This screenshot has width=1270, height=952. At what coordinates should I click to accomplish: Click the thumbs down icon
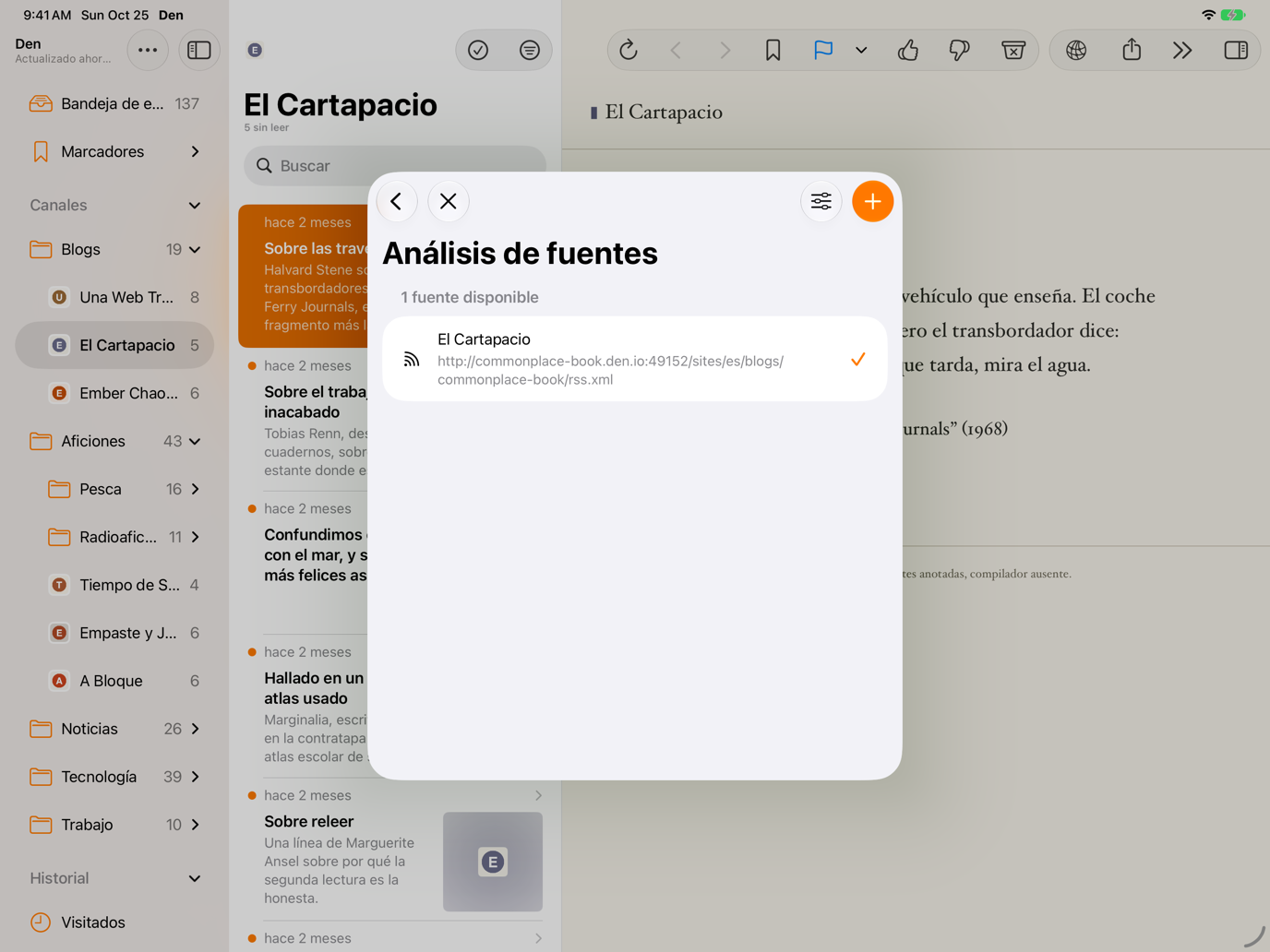[x=960, y=50]
